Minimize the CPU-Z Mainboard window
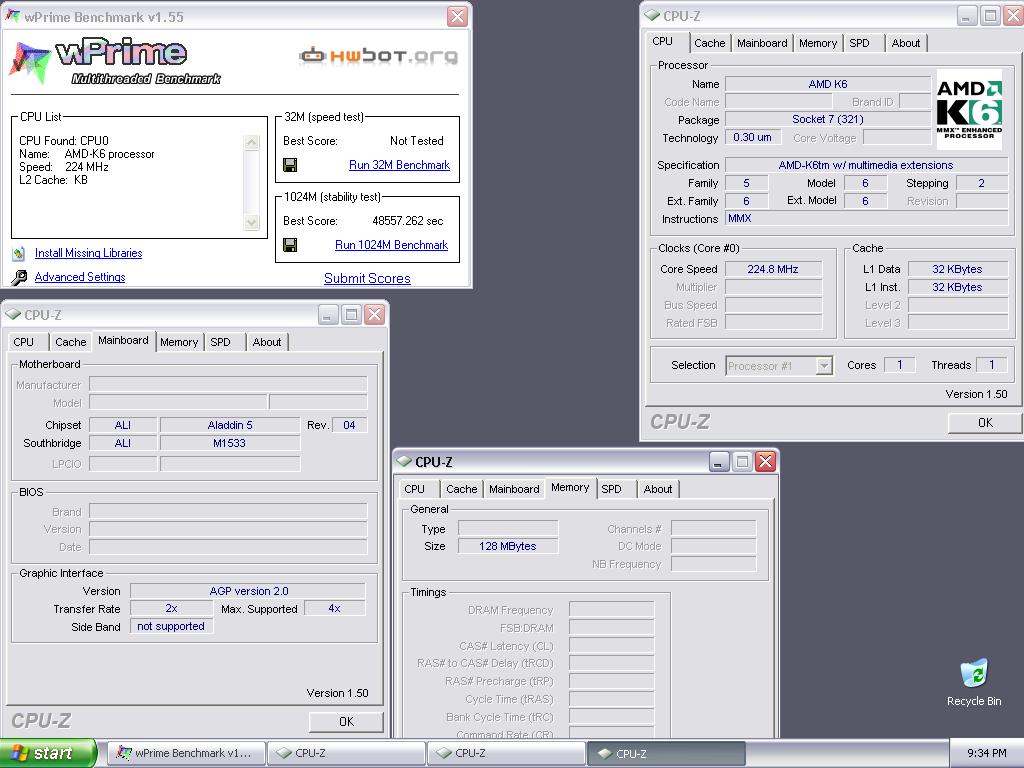 [x=328, y=315]
